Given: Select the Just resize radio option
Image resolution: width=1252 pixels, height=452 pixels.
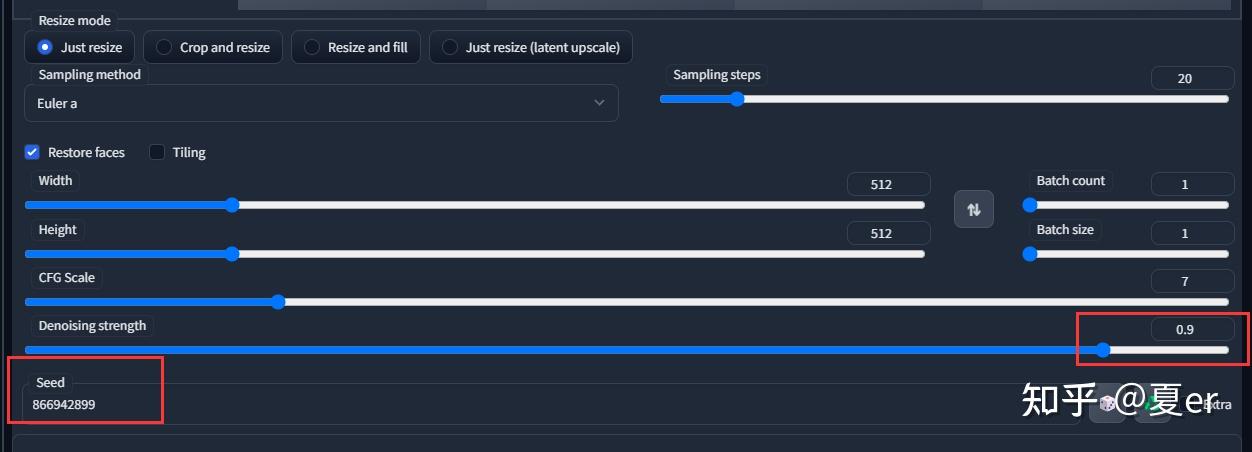Looking at the screenshot, I should (x=44, y=47).
